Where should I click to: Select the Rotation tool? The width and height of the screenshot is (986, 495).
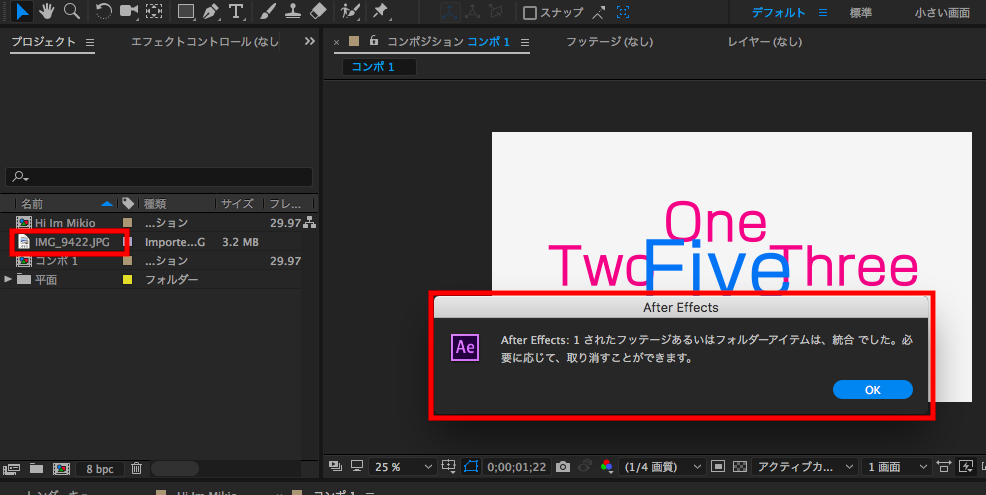(104, 11)
